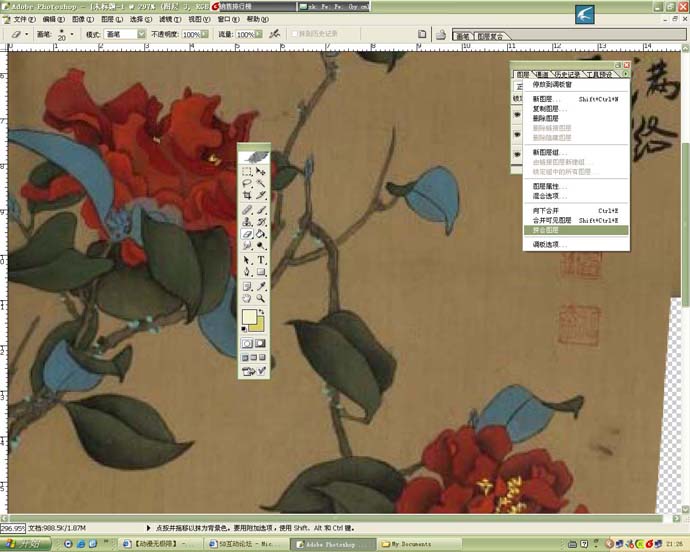Choose 新图层 (New Layer) menu item
Screen dimensions: 690x552
[576, 99]
